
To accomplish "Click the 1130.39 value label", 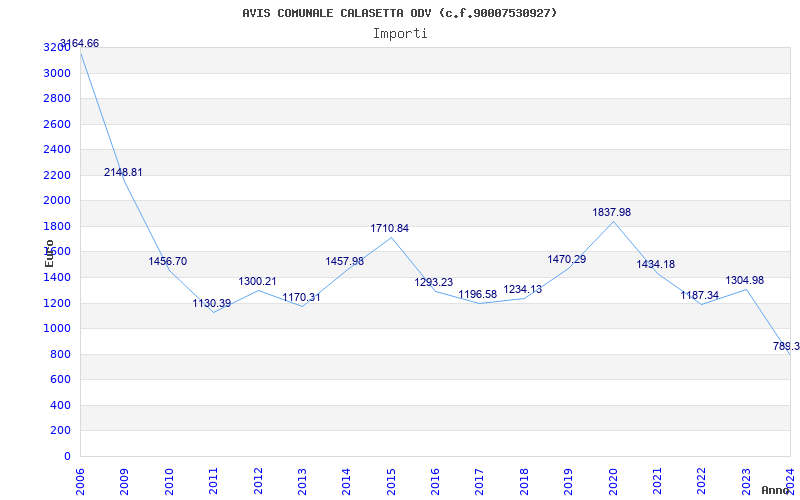I will click(x=212, y=304).
